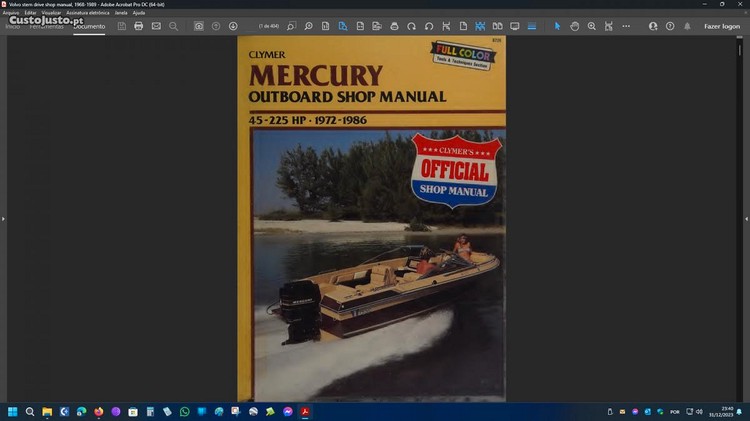Open the help question mark icon
This screenshot has height=421, width=750.
point(670,26)
